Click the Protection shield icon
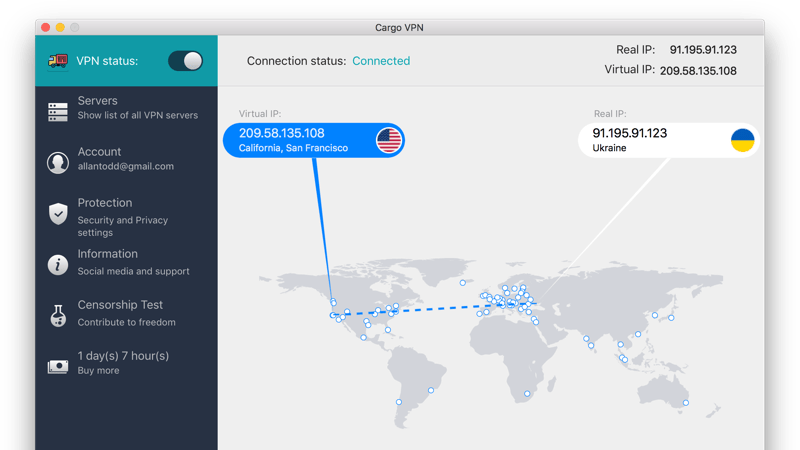The image size is (800, 450). click(x=58, y=214)
